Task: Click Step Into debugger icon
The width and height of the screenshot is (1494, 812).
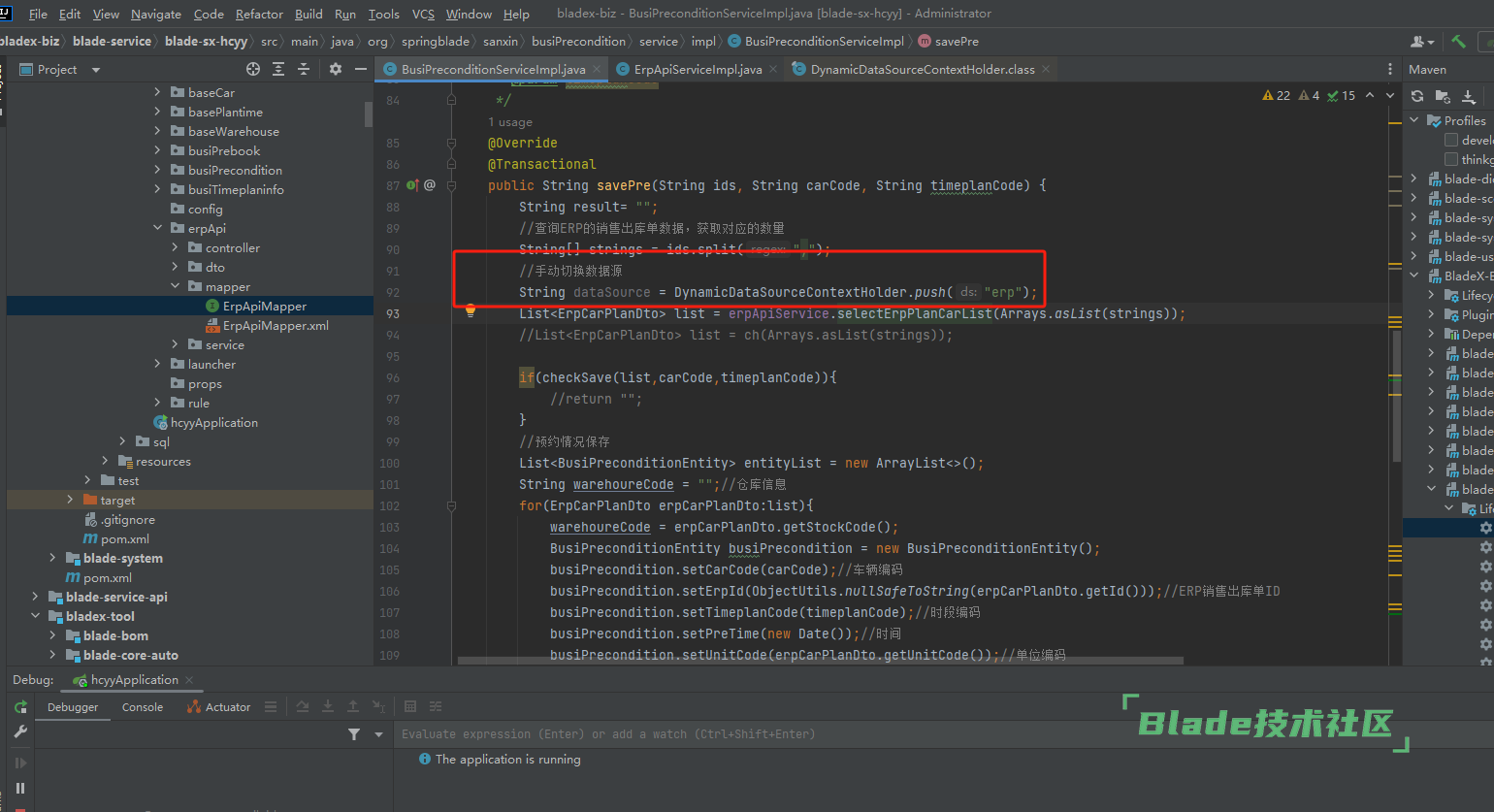Action: 328,707
